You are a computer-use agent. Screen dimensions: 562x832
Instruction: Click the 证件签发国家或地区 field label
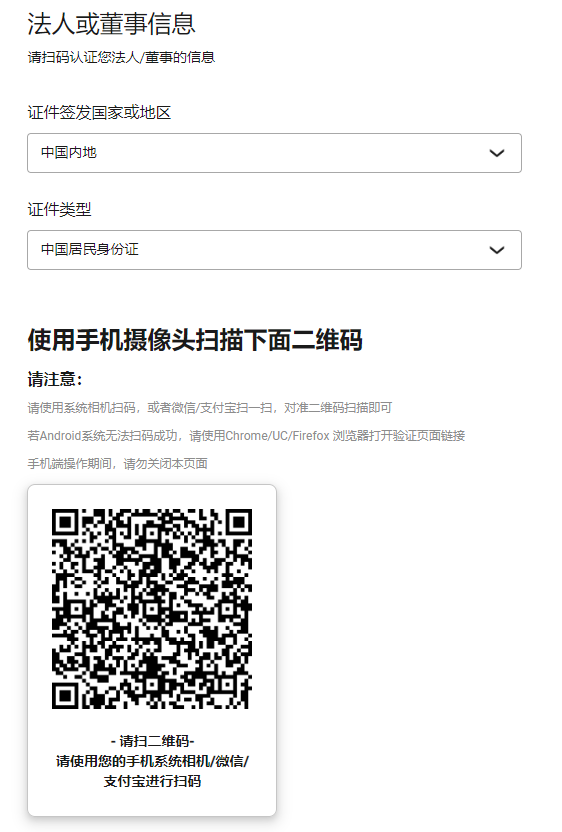(x=99, y=112)
